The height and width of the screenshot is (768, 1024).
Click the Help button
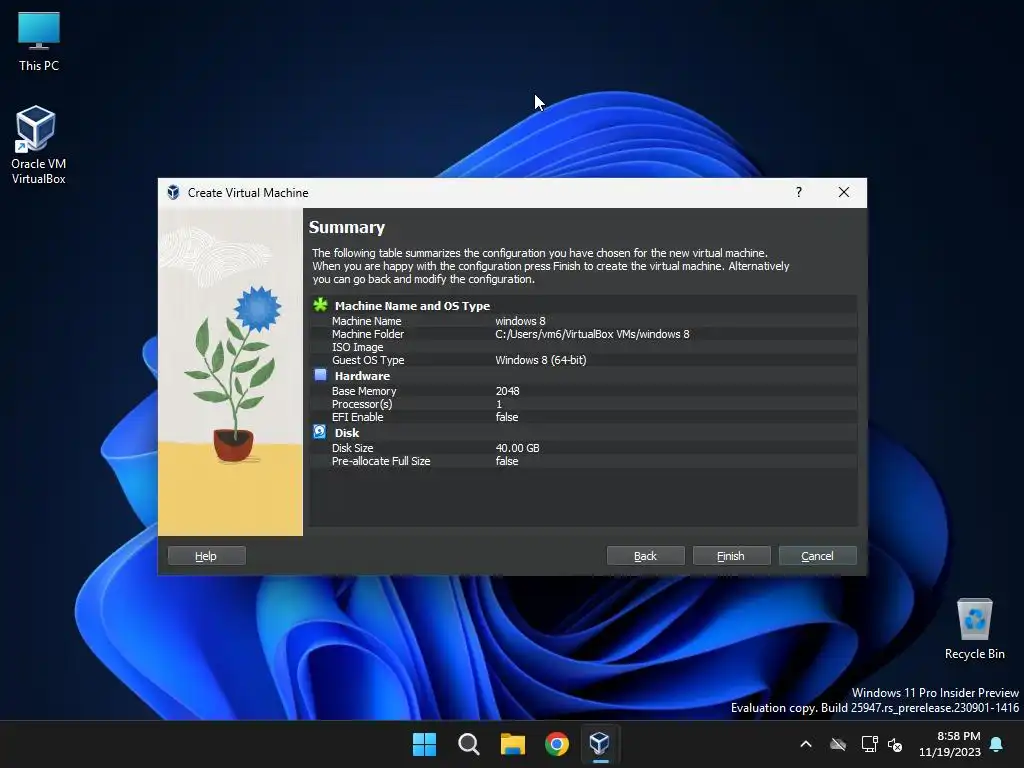click(x=206, y=556)
